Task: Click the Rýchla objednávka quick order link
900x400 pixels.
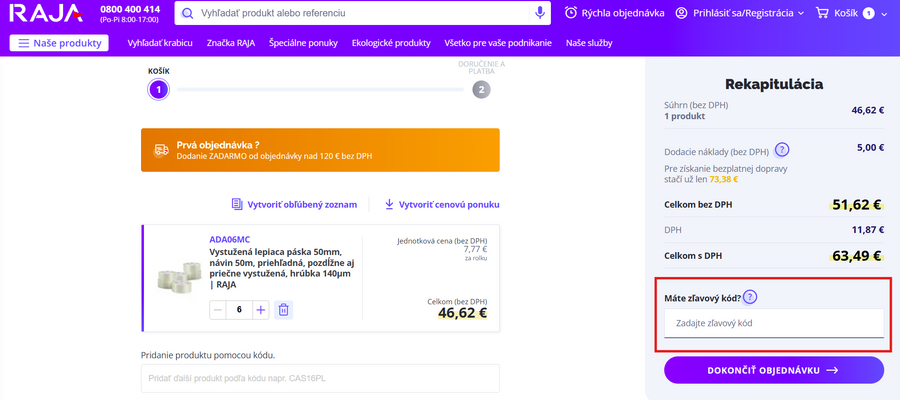Action: 614,13
